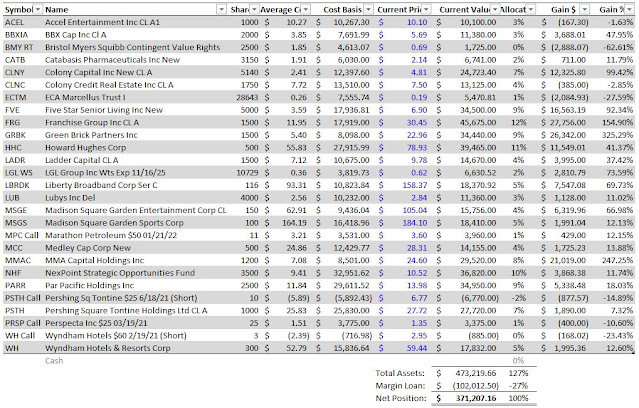
Task: Click the Total Assets value 473,219.66
Action: click(476, 373)
